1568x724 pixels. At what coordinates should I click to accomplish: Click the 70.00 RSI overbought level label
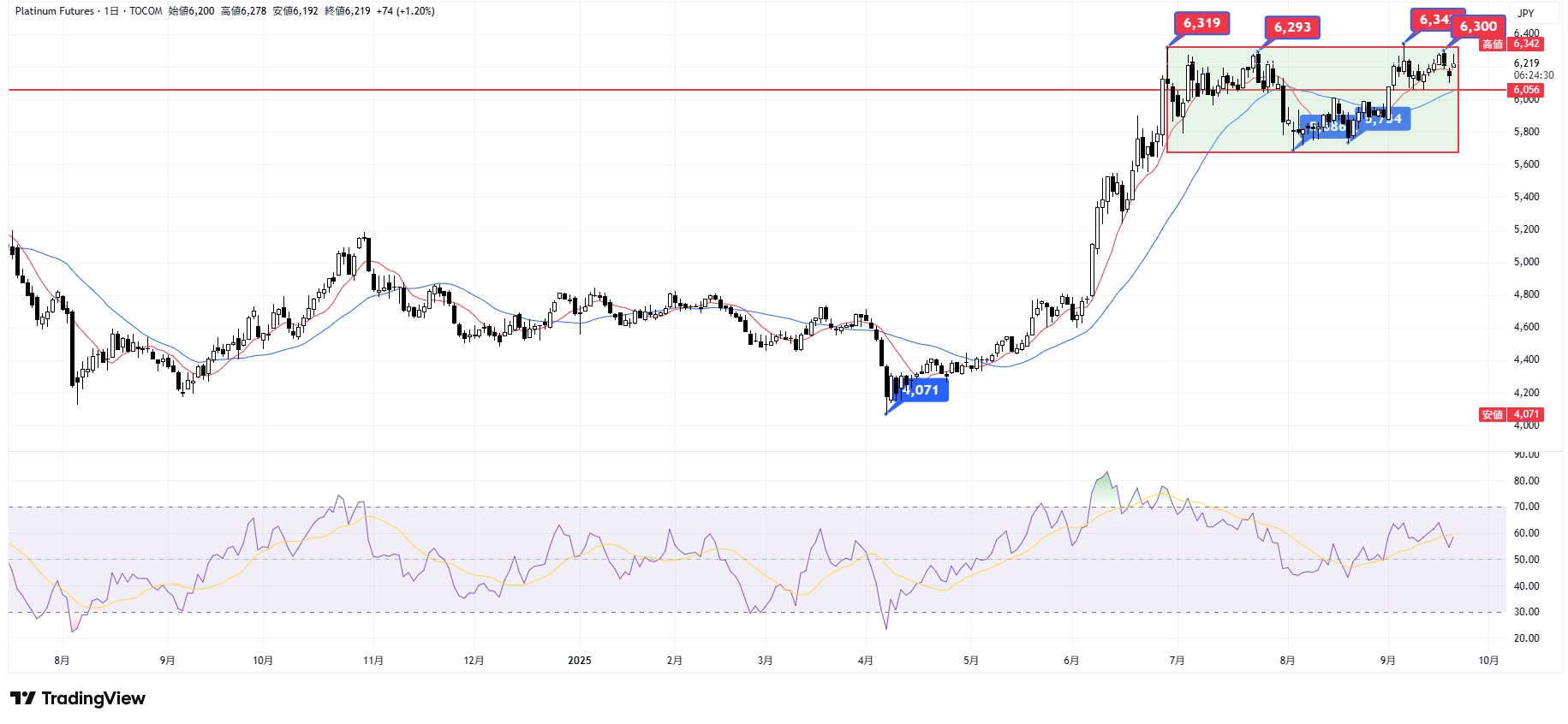pyautogui.click(x=1526, y=507)
